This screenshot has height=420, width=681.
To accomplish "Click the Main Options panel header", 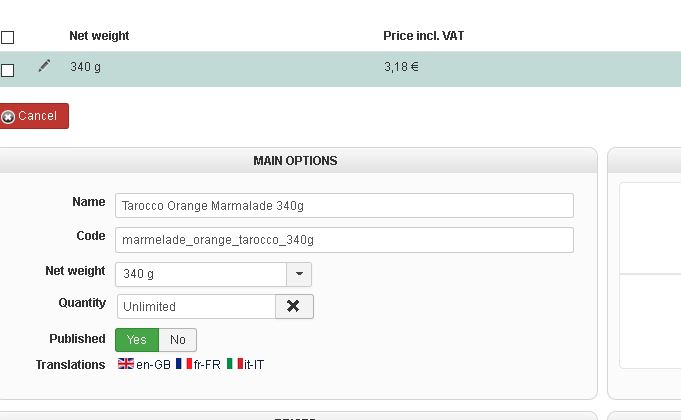I will (x=295, y=160).
